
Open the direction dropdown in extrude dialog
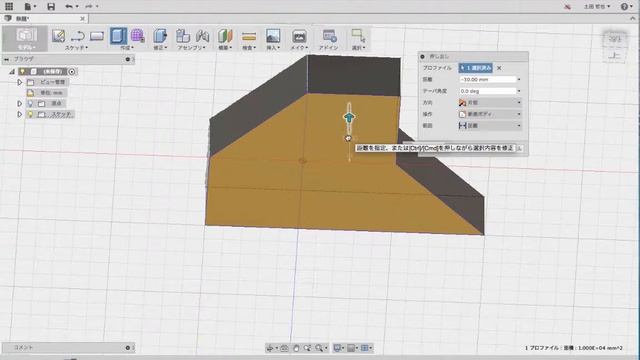click(490, 102)
